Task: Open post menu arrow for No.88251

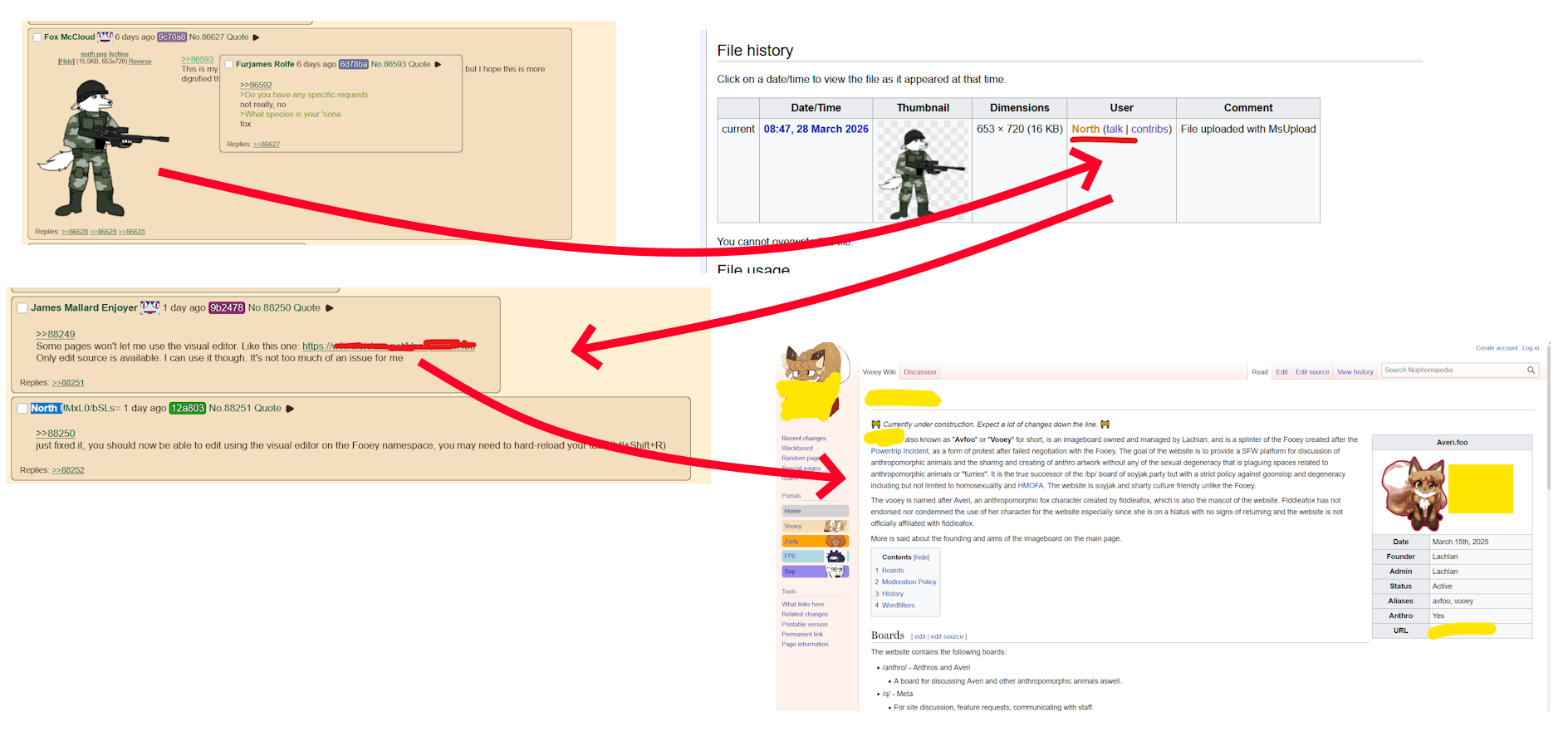Action: point(290,409)
